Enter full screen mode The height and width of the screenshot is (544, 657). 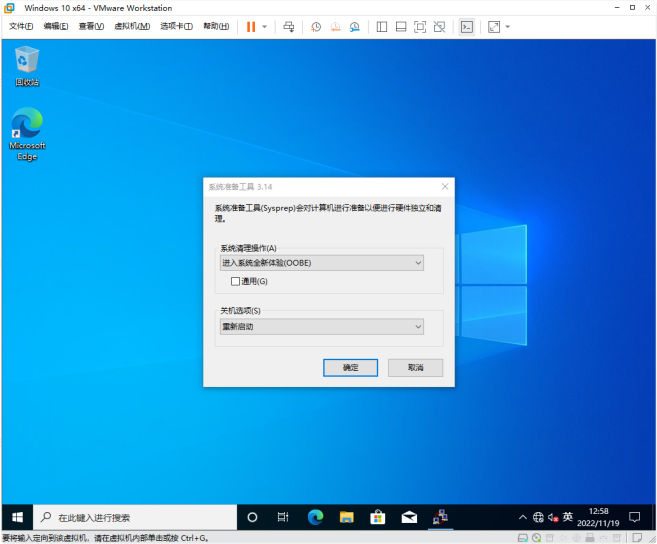[420, 27]
